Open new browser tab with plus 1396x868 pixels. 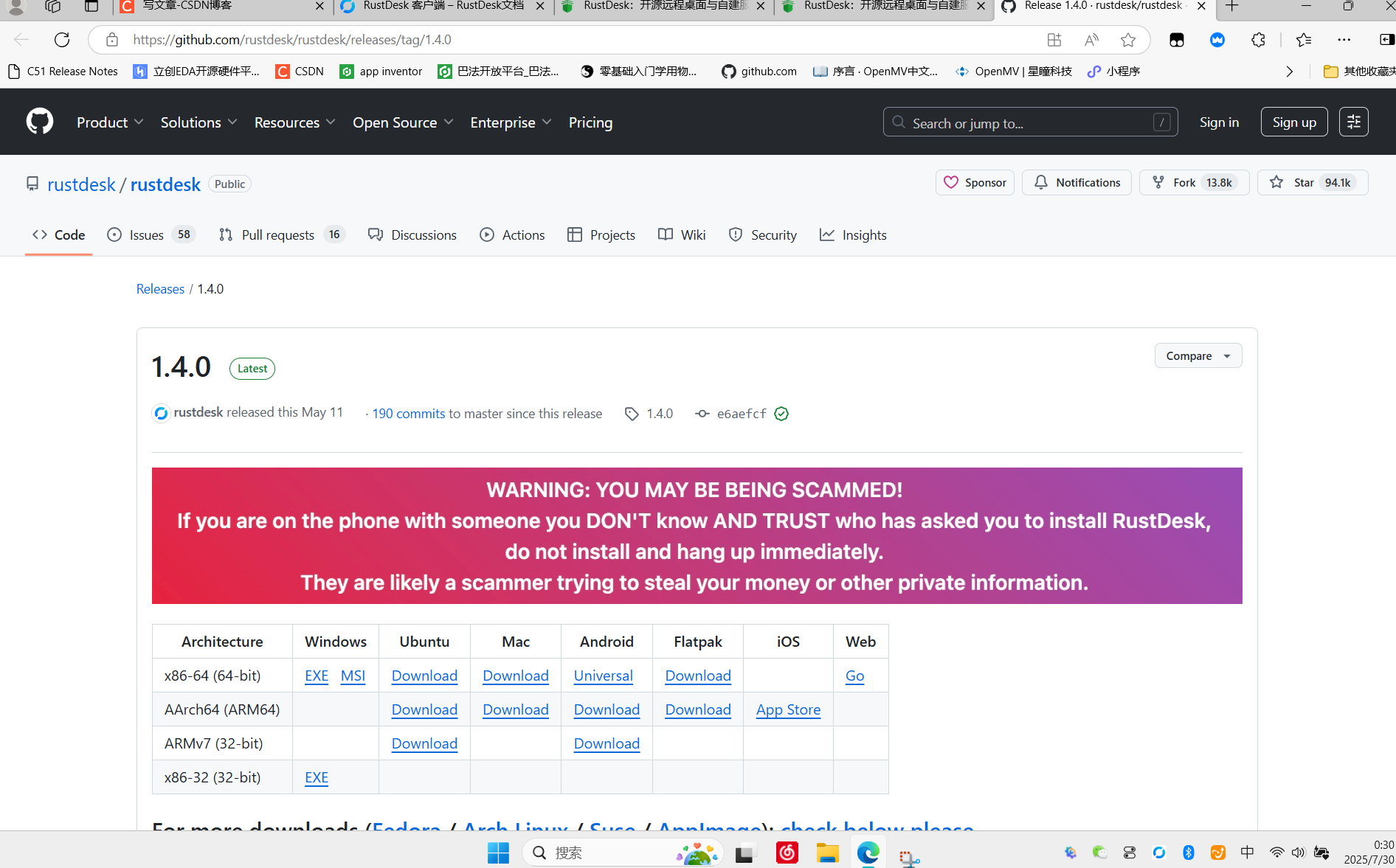(x=1232, y=6)
